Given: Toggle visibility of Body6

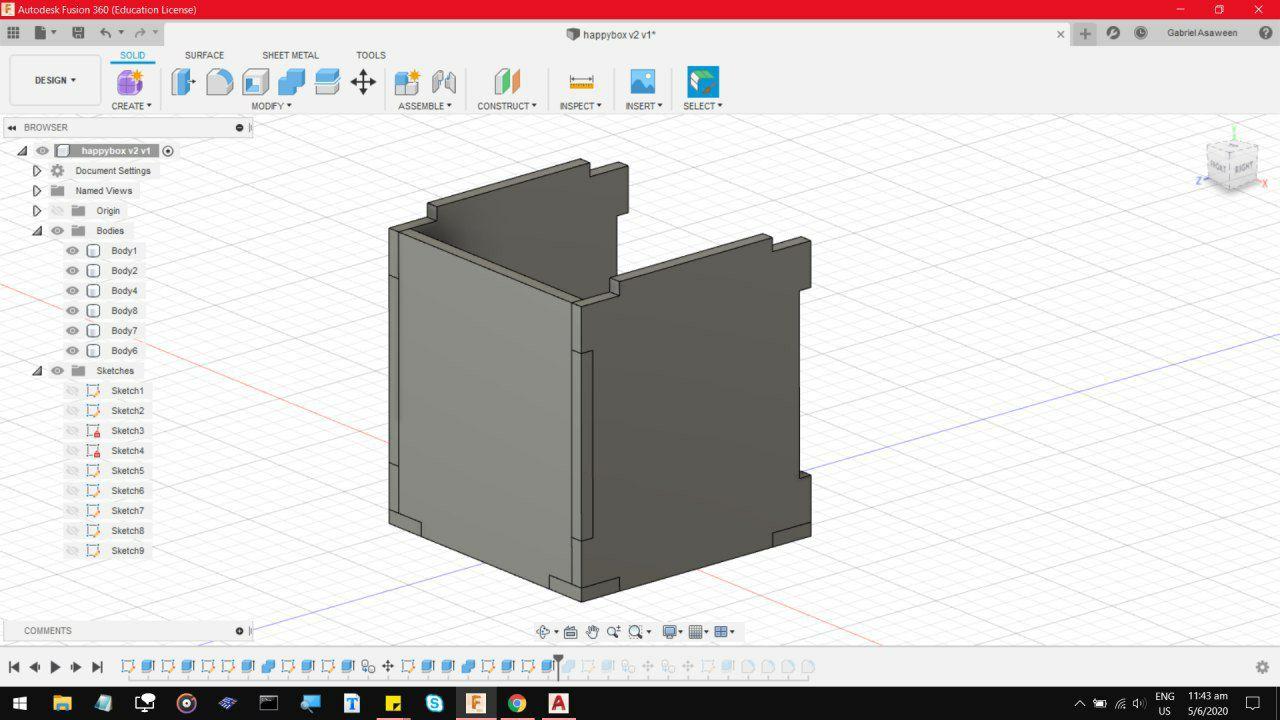Looking at the screenshot, I should point(72,351).
